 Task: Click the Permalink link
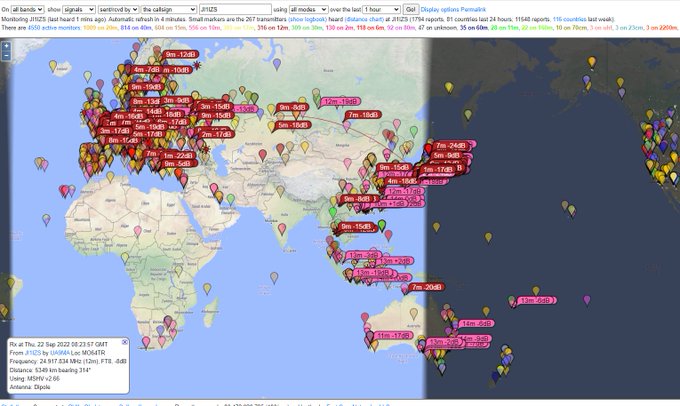[473, 10]
